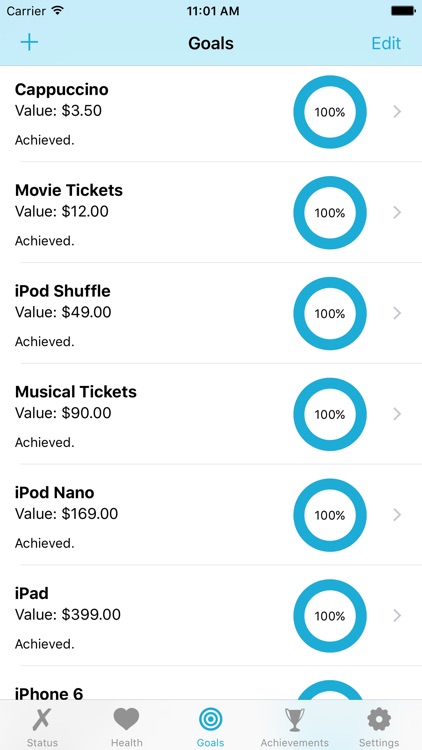Tap the plus icon to add goal
Viewport: 422px width, 750px height.
[x=29, y=43]
